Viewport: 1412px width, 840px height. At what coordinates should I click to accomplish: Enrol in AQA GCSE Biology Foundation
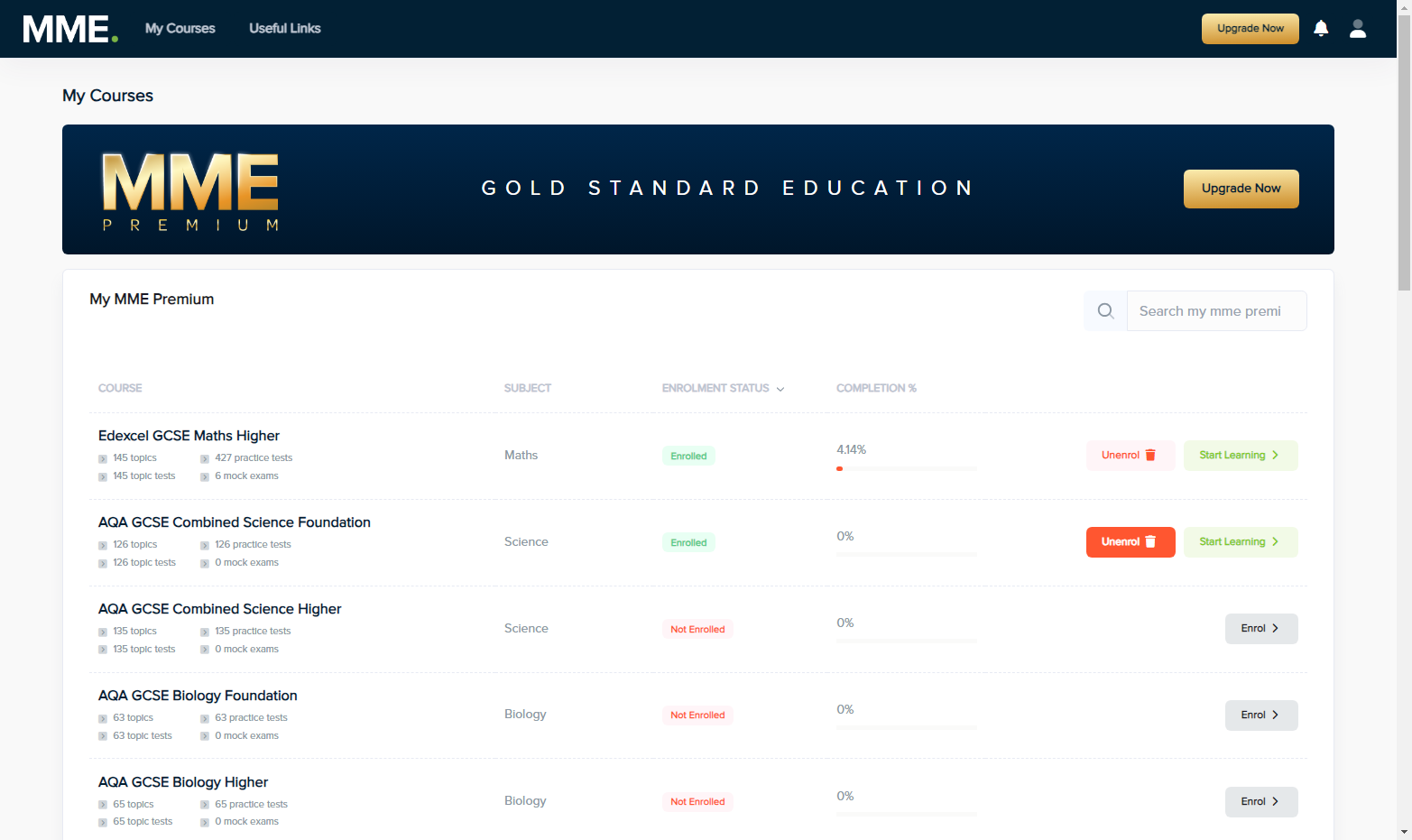[1261, 715]
